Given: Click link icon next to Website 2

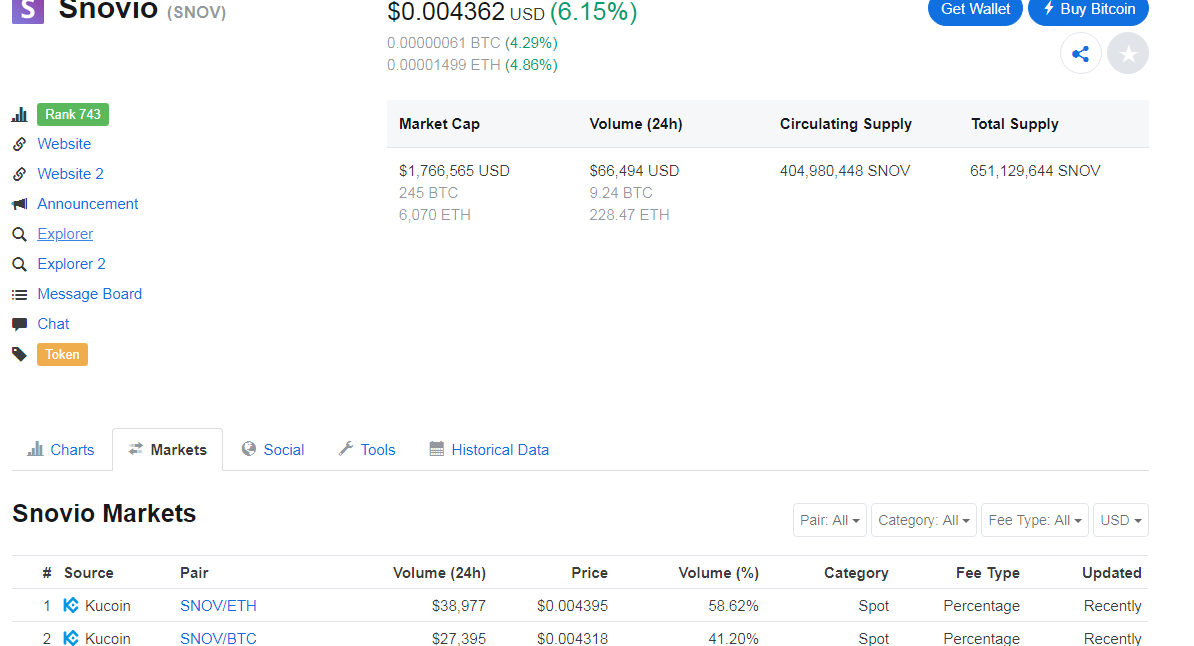Looking at the screenshot, I should [x=20, y=174].
